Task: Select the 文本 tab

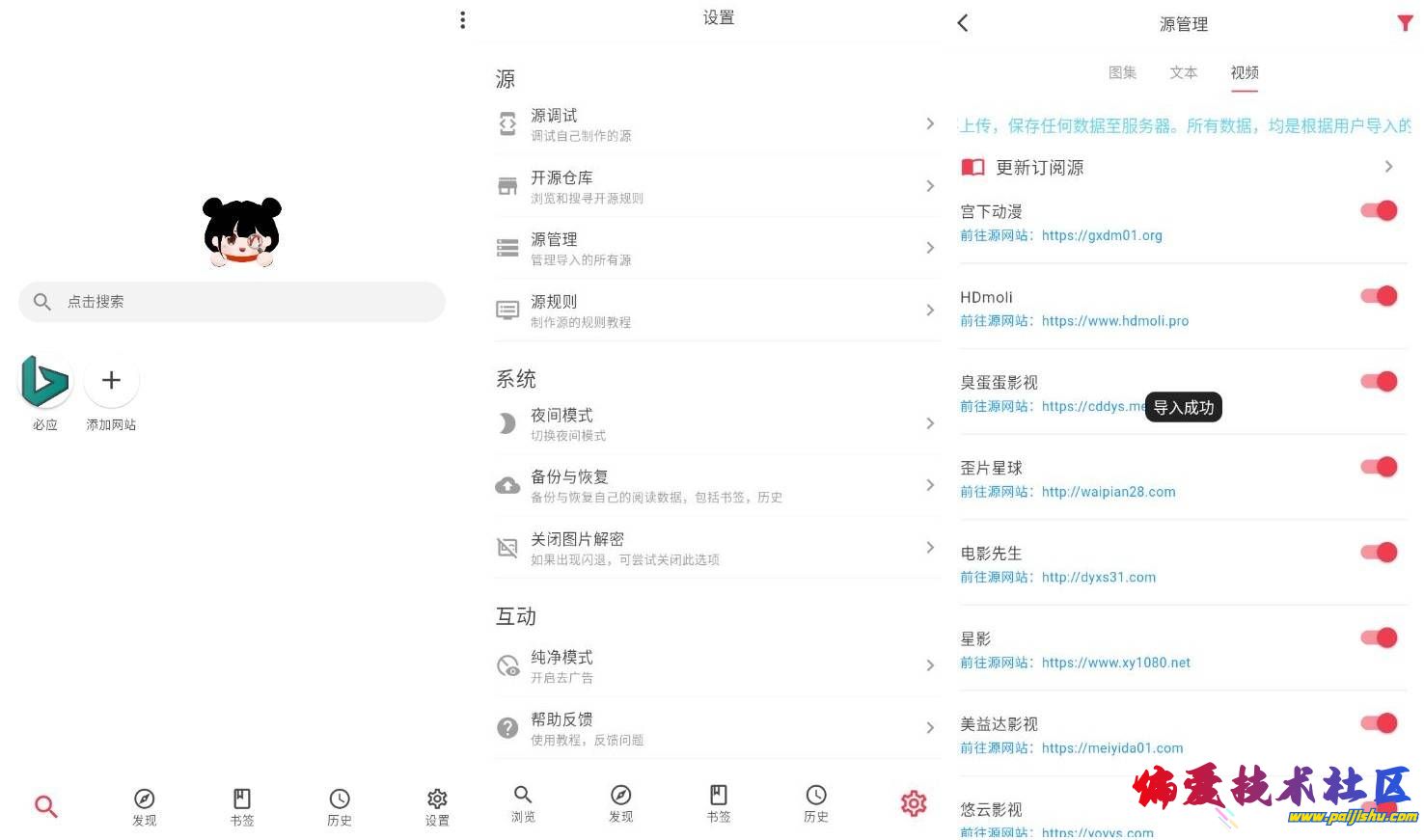Action: (x=1183, y=72)
